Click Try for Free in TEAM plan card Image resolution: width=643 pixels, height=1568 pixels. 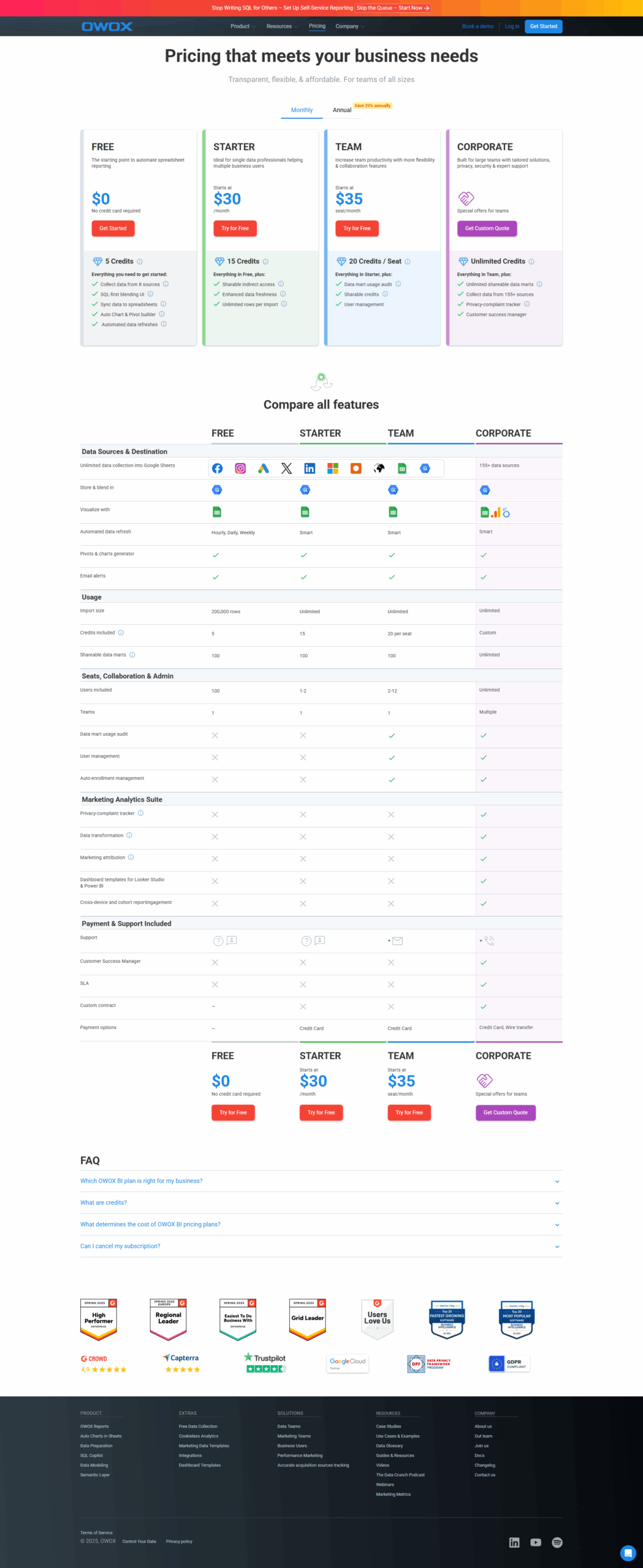(x=357, y=228)
